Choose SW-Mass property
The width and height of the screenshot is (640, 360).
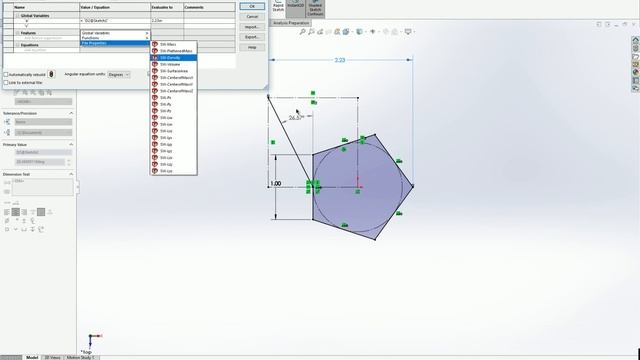pos(174,44)
